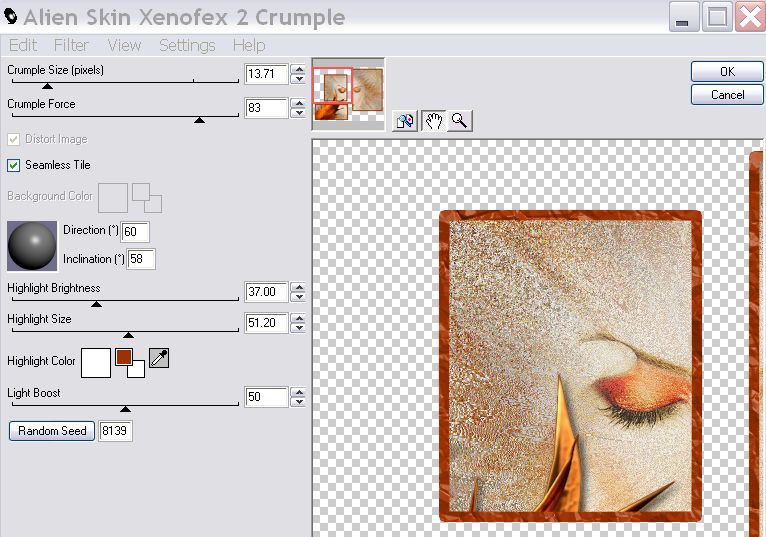
Task: Decrease Light Boost with down arrow
Action: [x=298, y=402]
